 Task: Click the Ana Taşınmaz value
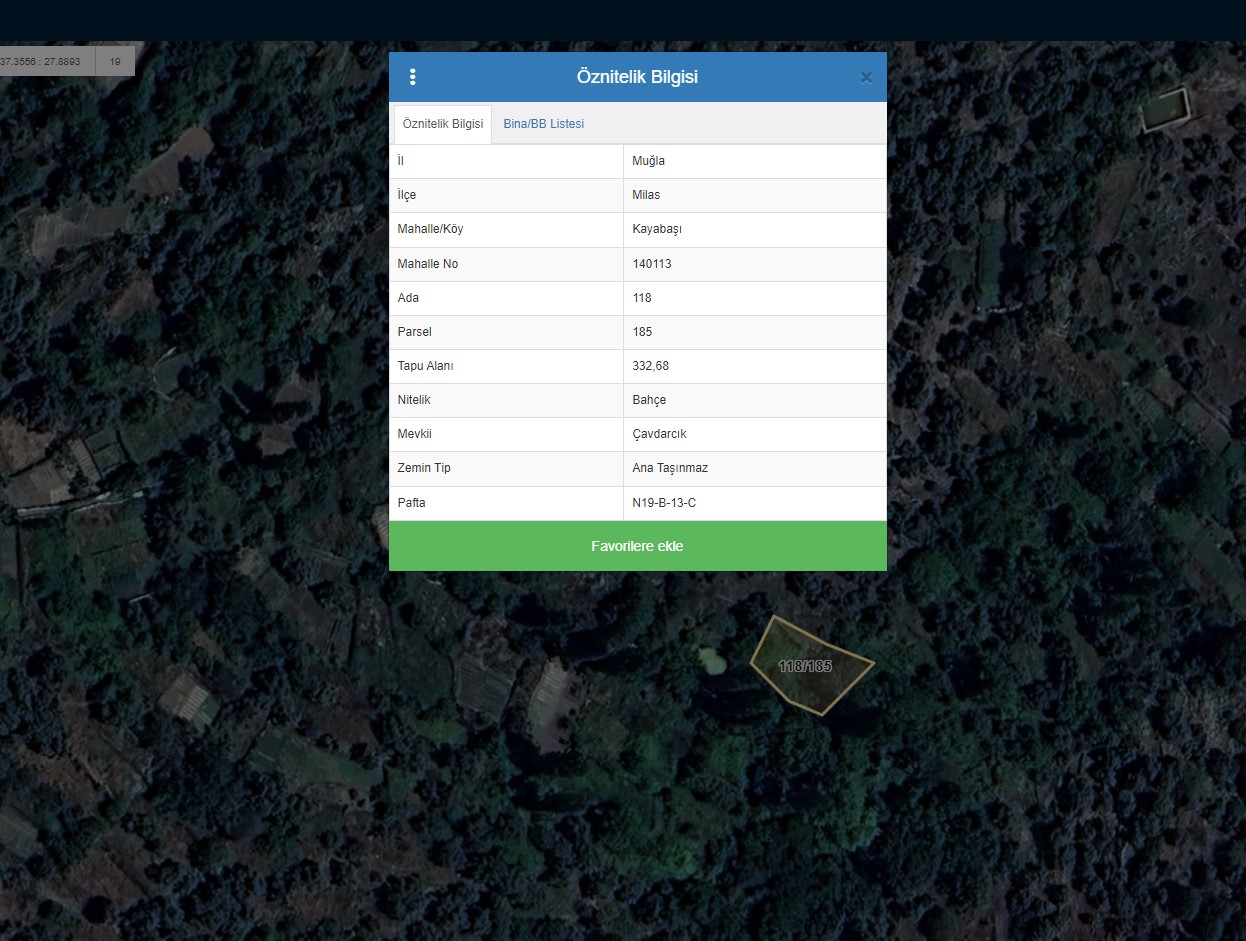tap(670, 468)
